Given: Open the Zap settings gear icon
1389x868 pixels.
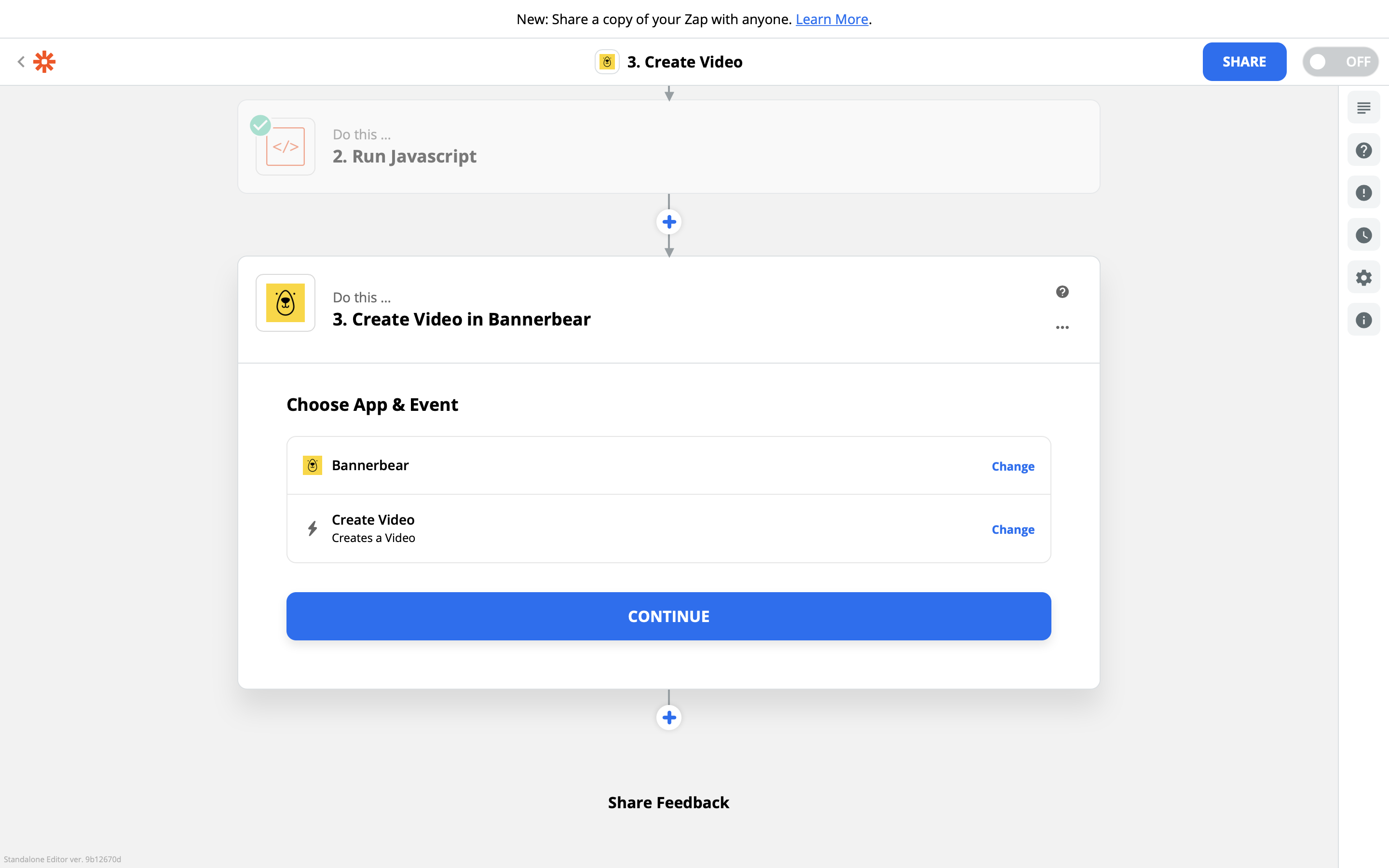Looking at the screenshot, I should [1364, 278].
